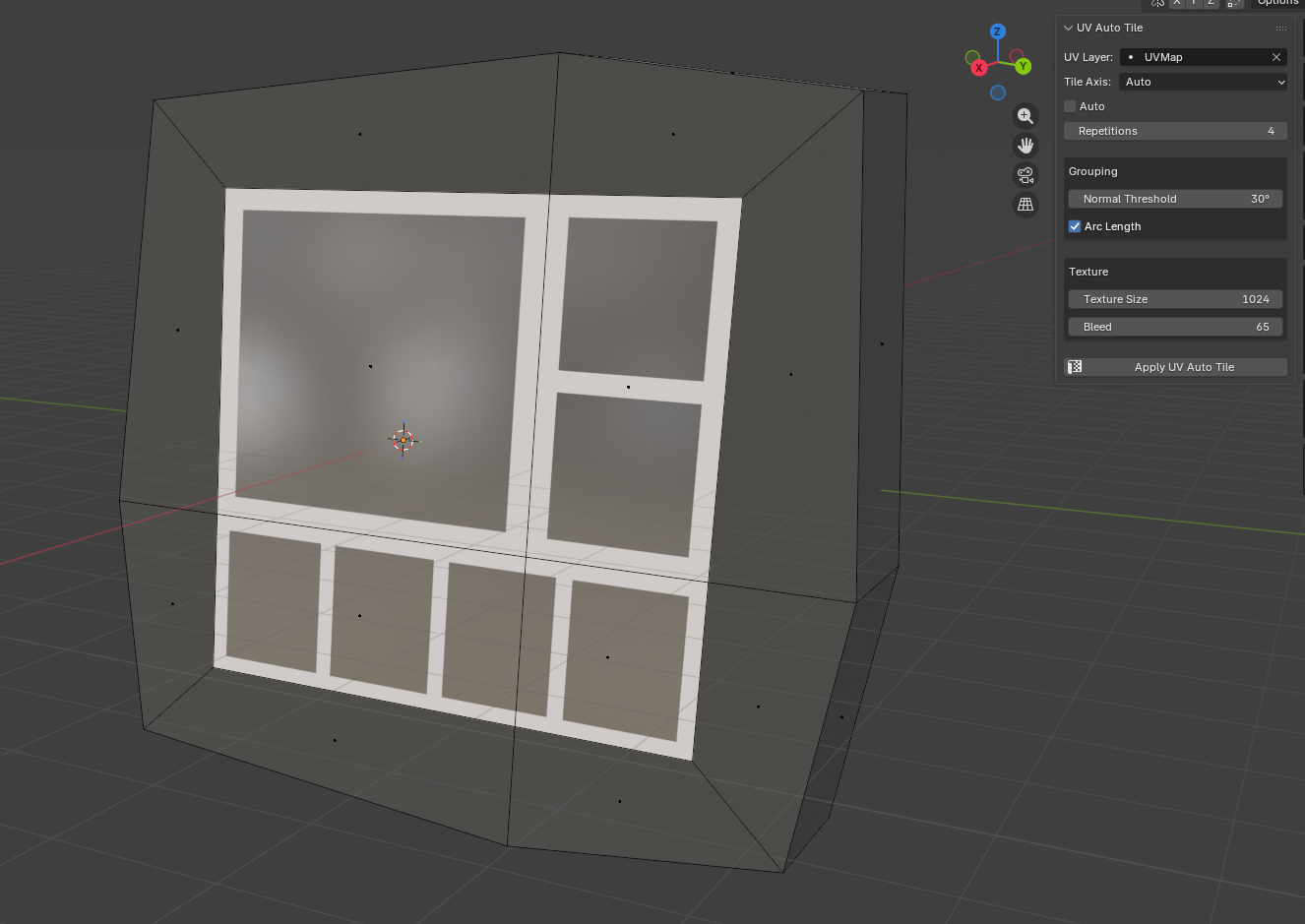This screenshot has height=924, width=1305.
Task: Click the Repetitions value field
Action: coord(1176,131)
